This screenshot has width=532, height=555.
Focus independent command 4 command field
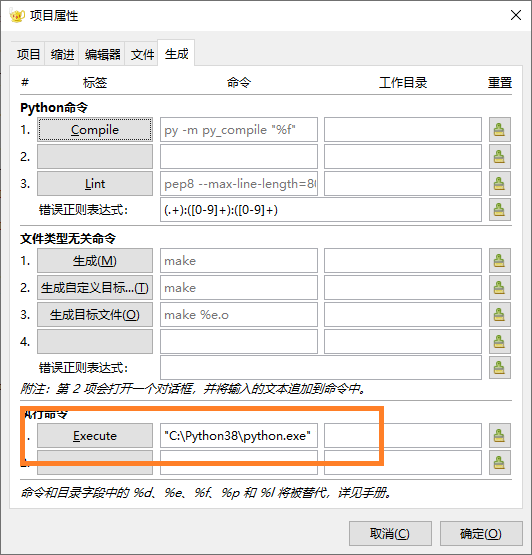coord(239,341)
